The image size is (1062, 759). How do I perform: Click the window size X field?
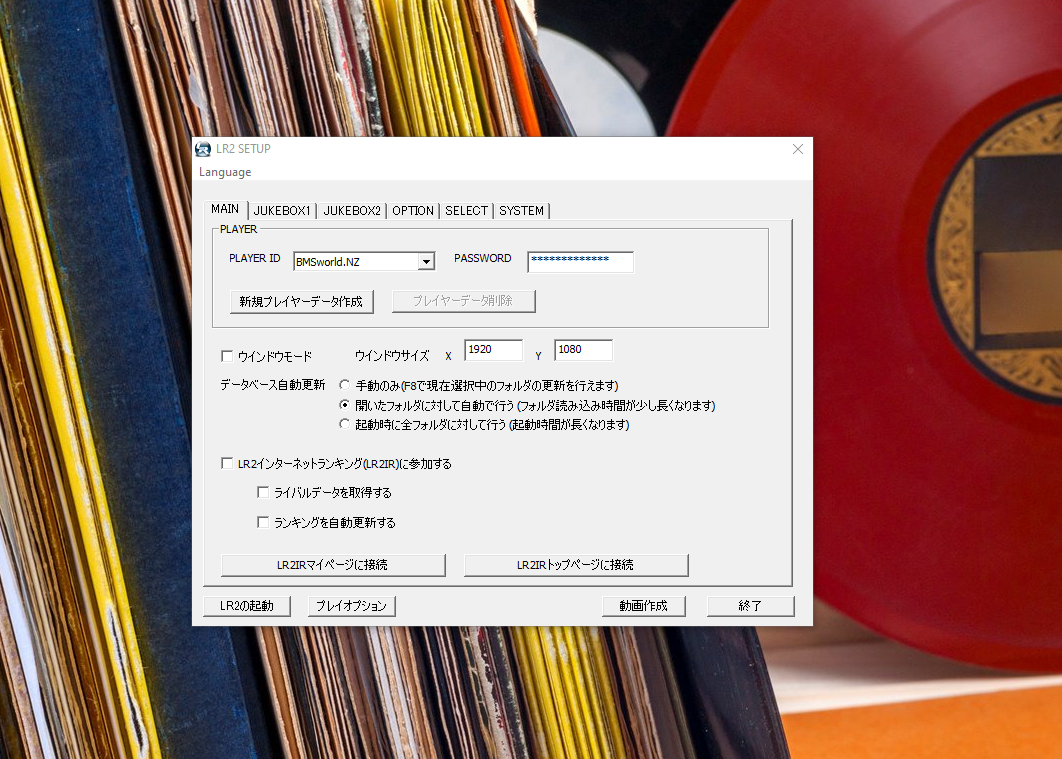click(x=493, y=350)
